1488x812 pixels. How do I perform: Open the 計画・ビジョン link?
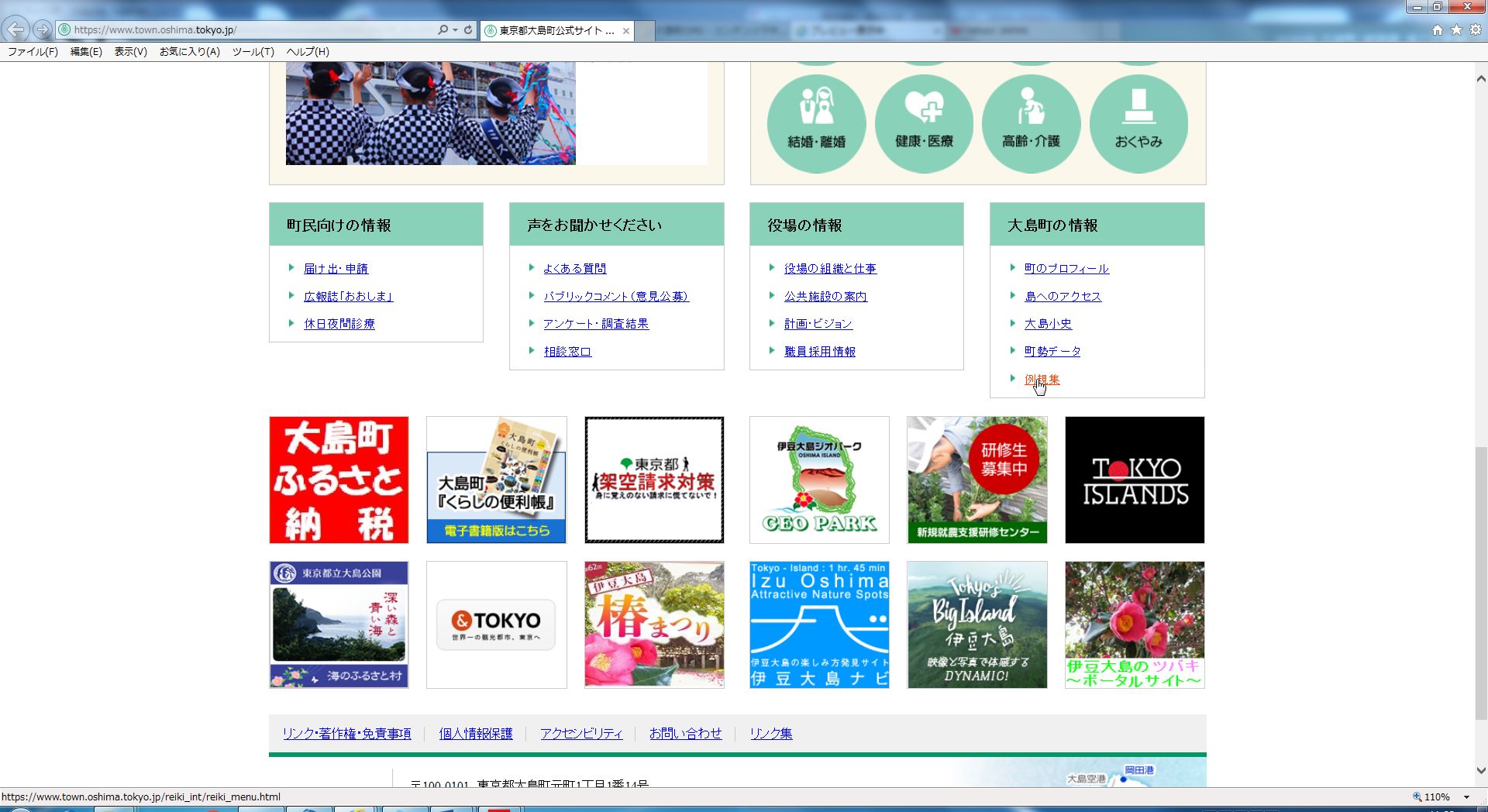click(818, 324)
